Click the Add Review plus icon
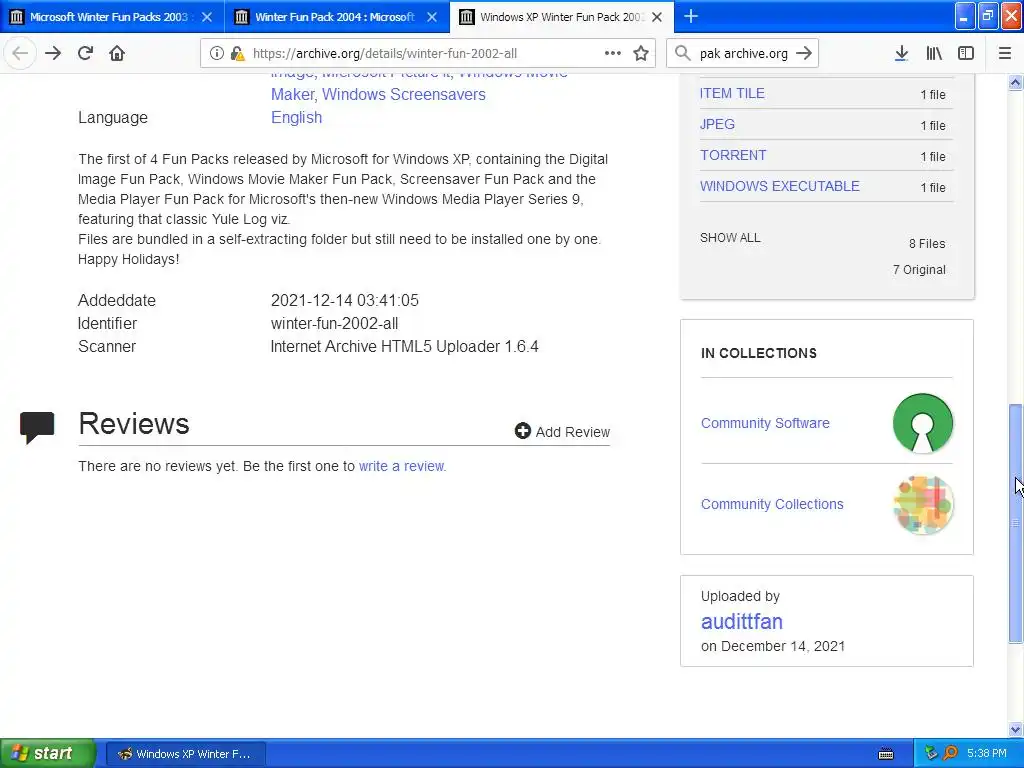This screenshot has height=768, width=1024. click(522, 430)
